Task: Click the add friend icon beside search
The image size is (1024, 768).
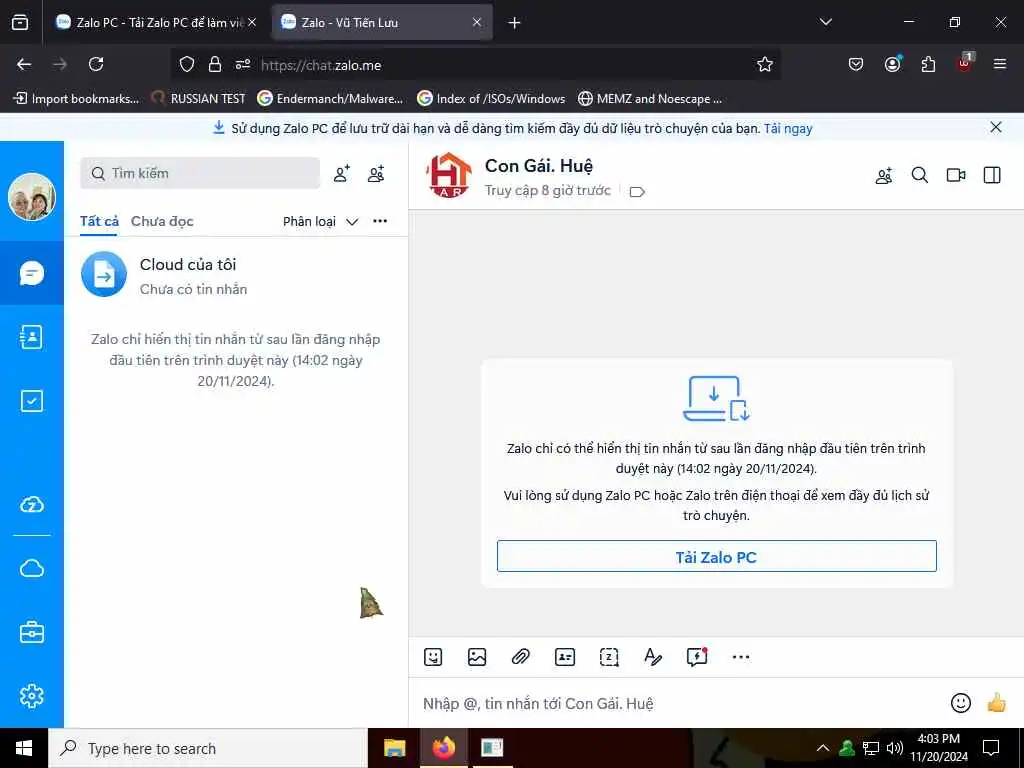Action: [x=342, y=174]
